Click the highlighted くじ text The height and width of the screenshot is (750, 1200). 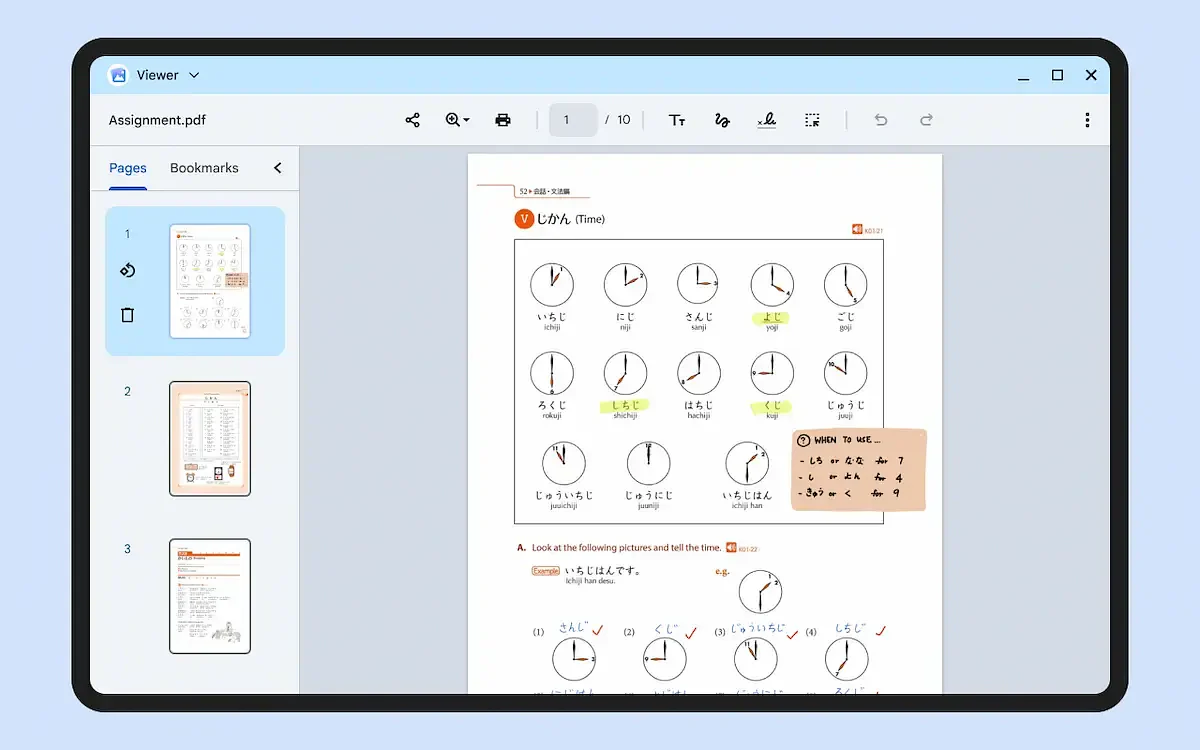click(771, 405)
